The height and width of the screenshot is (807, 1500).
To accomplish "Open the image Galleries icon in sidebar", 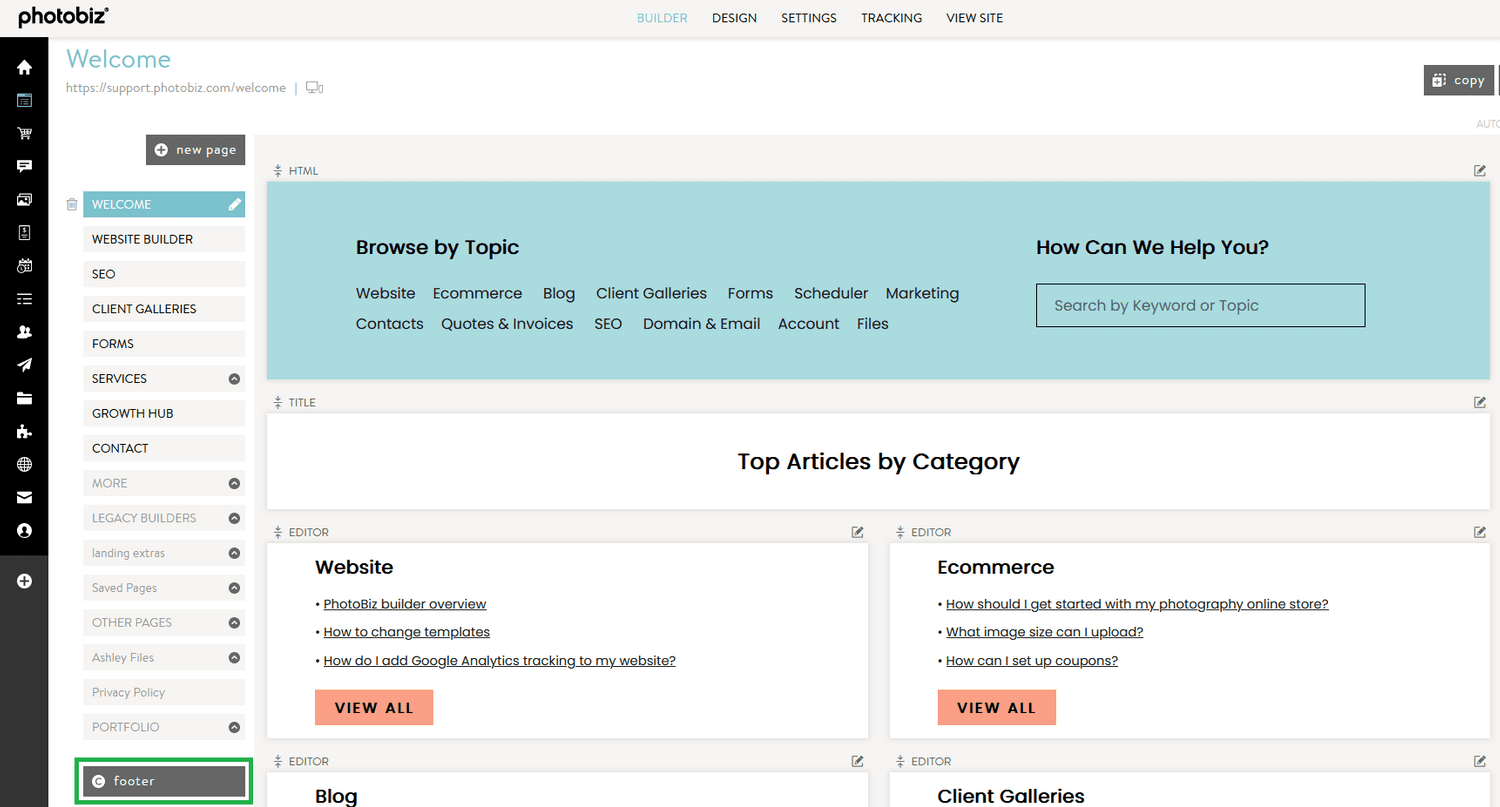I will (x=24, y=199).
